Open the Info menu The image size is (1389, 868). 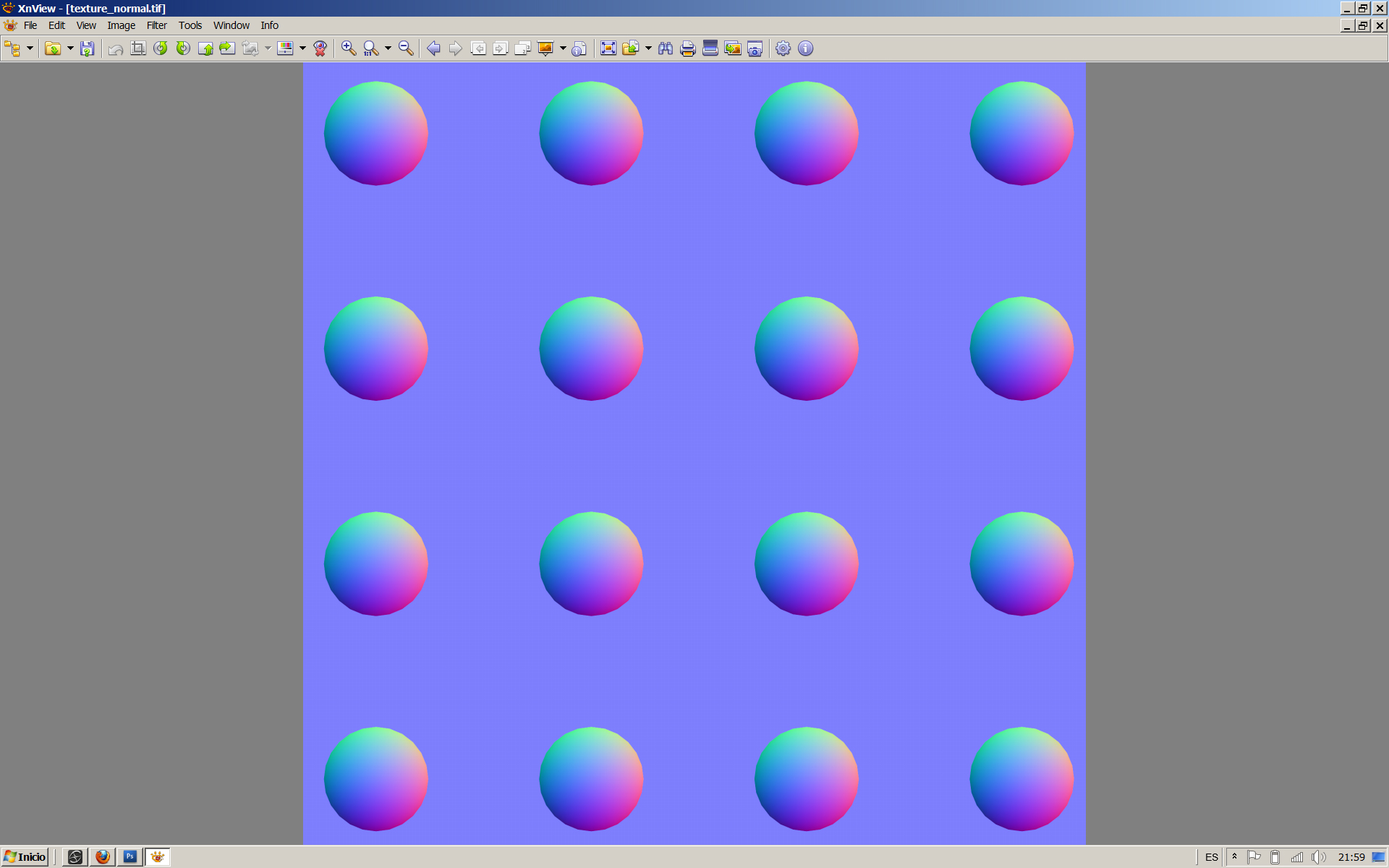(270, 25)
